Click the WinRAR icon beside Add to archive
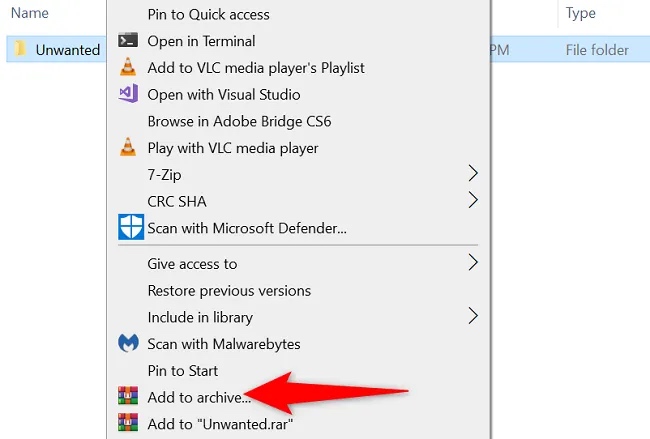This screenshot has width=650, height=439. 128,396
